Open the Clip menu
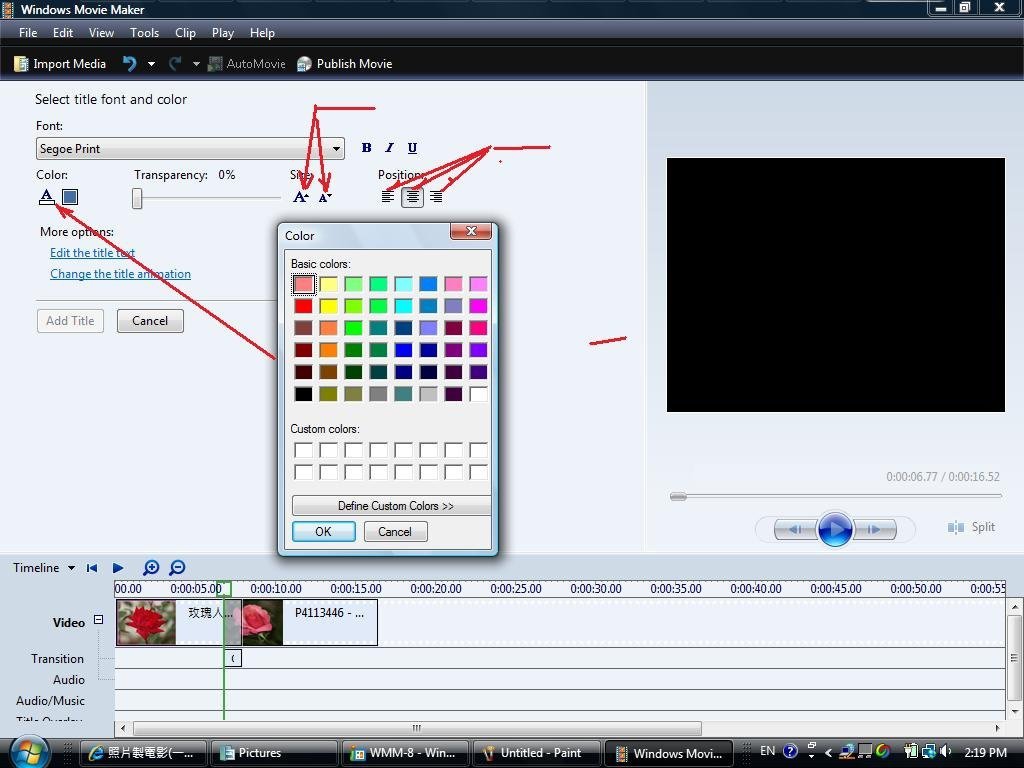1024x768 pixels. tap(185, 33)
